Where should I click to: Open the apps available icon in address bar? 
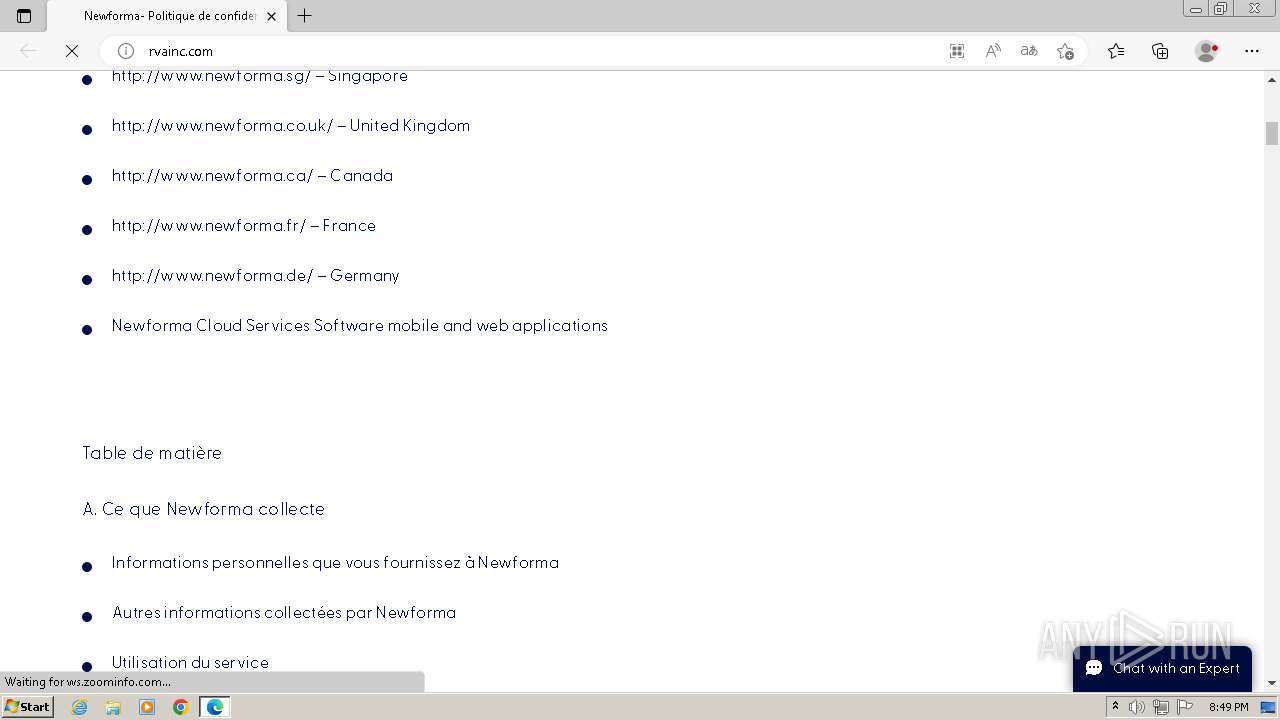(957, 51)
